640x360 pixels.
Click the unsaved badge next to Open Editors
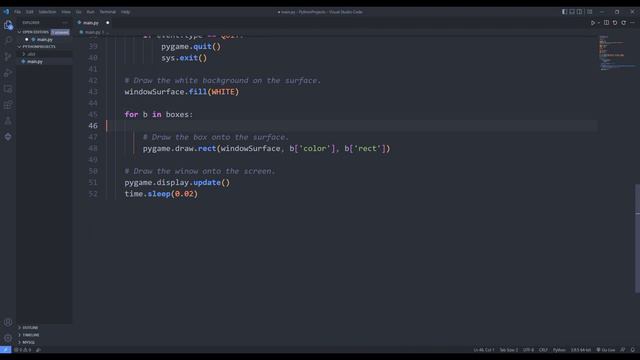(x=60, y=32)
